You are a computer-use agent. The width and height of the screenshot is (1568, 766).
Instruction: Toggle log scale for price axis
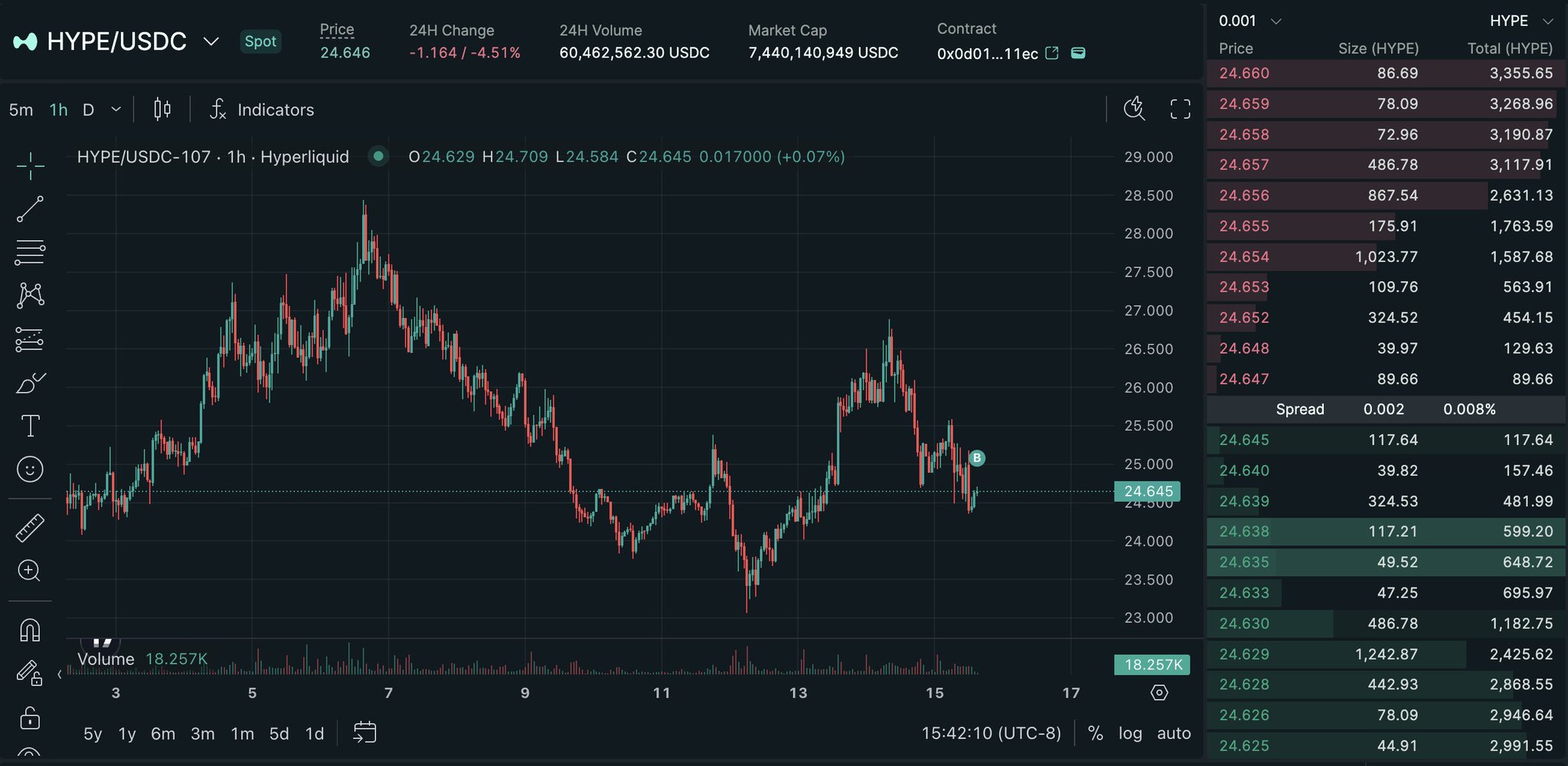click(x=1130, y=733)
